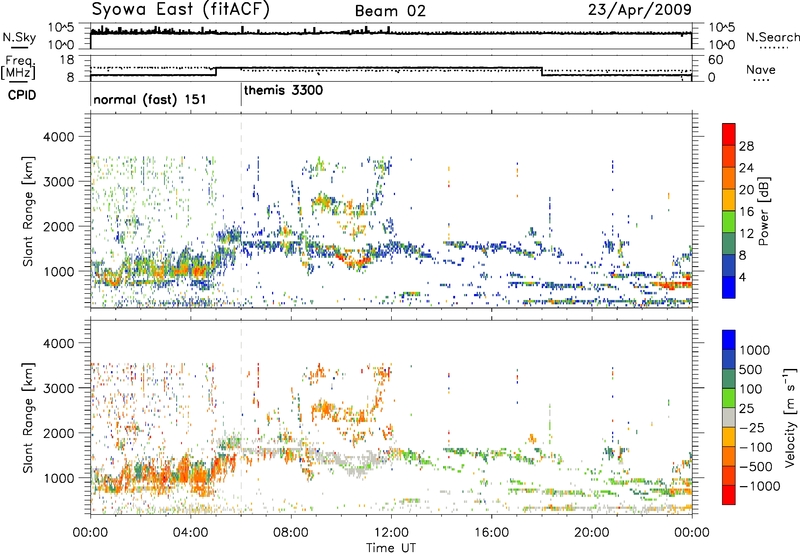Viewport: 800px width, 554px height.
Task: Click the 'Velocity [m s-1]' color bar label
Action: click(790, 417)
